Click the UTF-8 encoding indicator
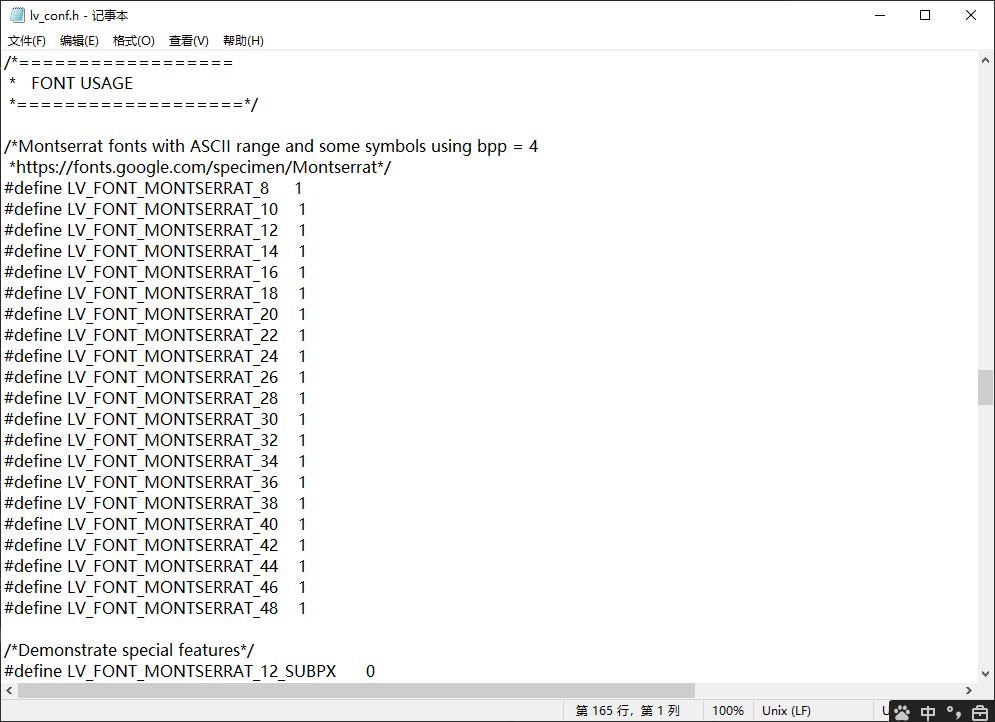The width and height of the screenshot is (995, 722). [885, 710]
